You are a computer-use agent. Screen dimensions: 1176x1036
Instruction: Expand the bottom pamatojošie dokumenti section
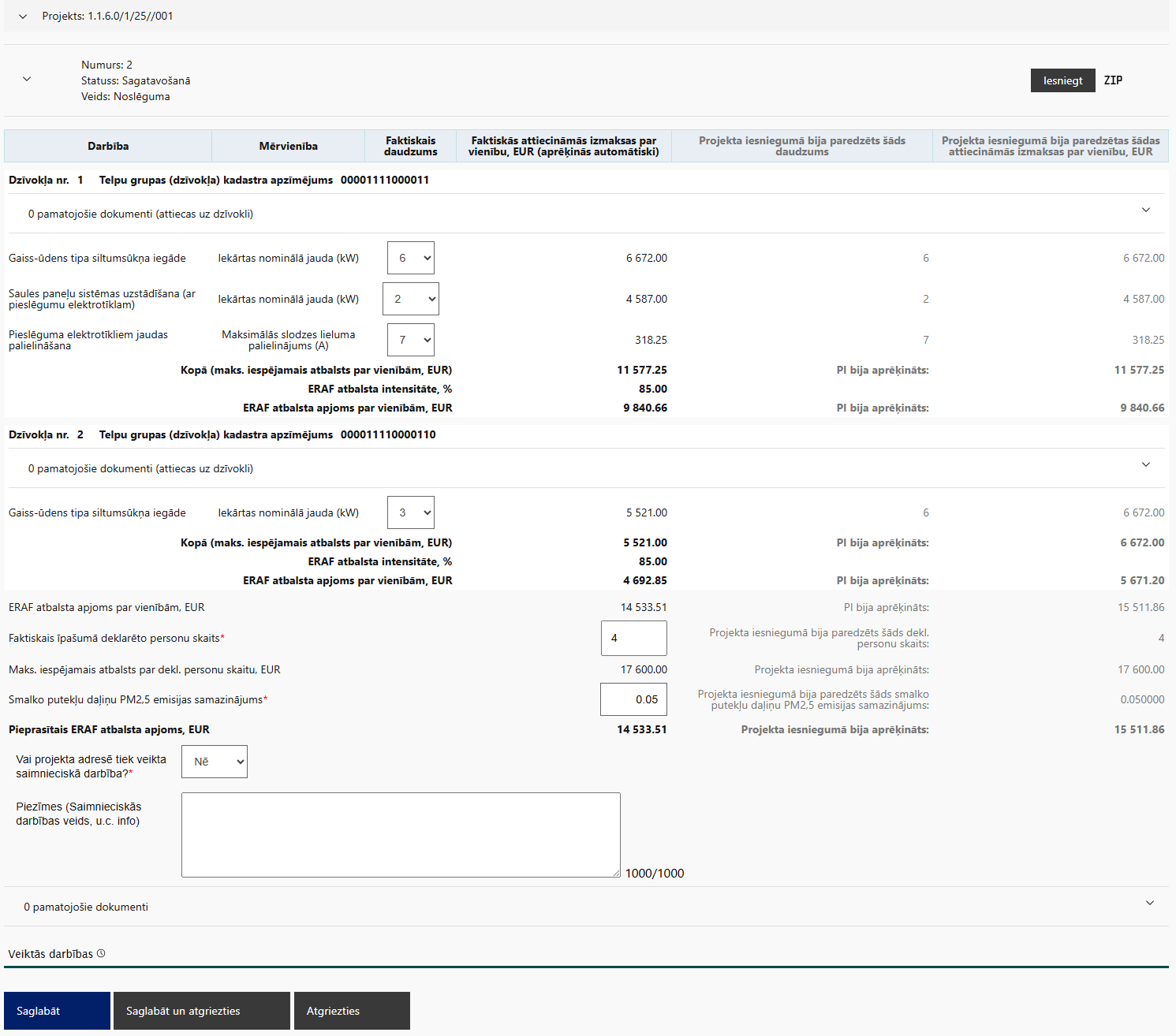tap(1149, 904)
